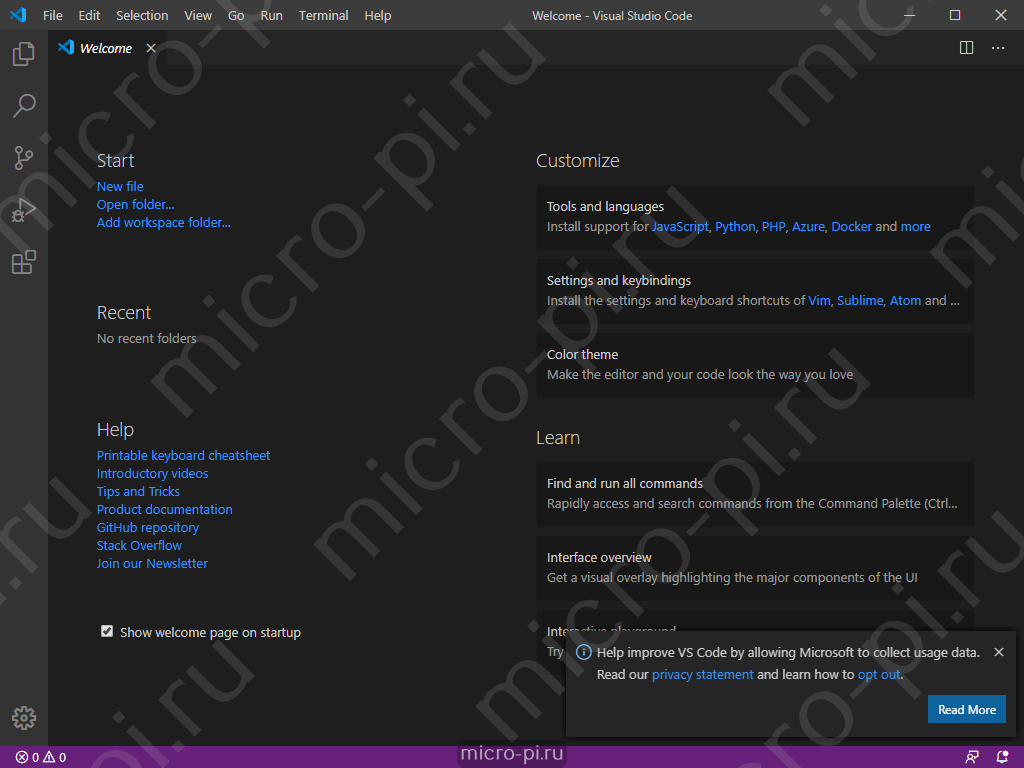Open the notifications bell in status bar
Image resolution: width=1024 pixels, height=768 pixels.
point(1002,757)
